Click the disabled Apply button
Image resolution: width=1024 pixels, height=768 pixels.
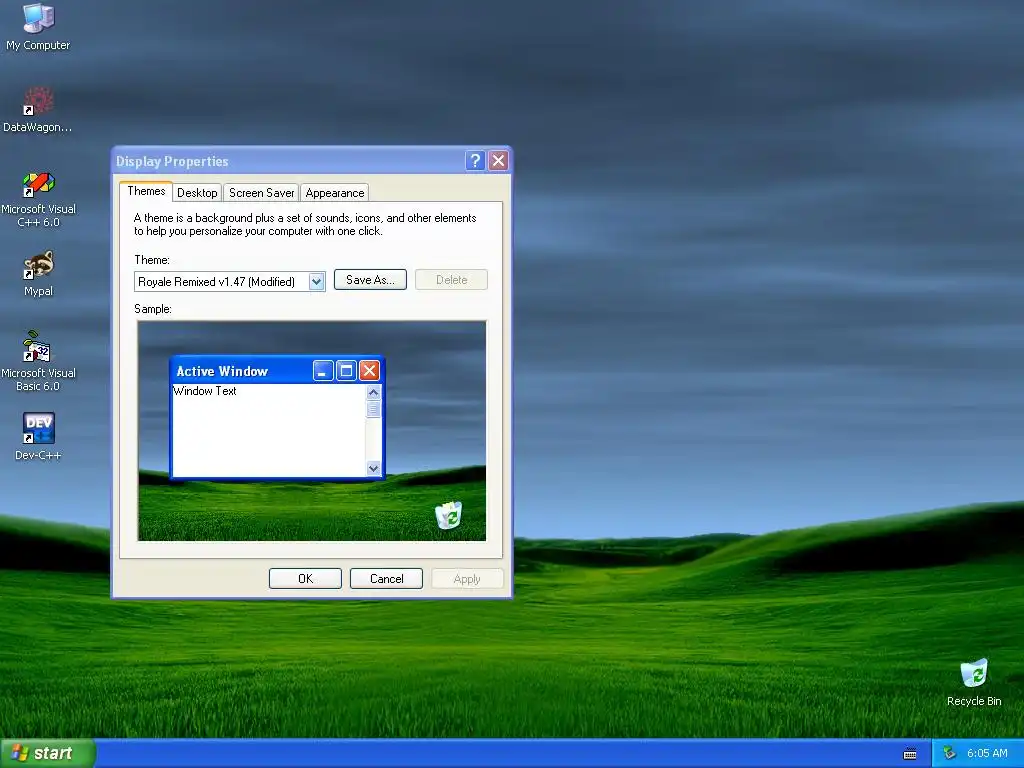pos(467,579)
